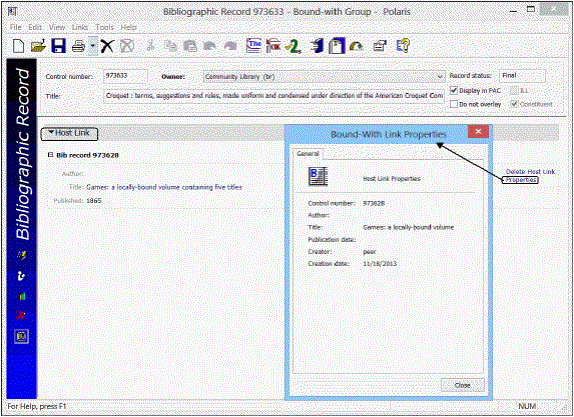
Task: Click the Creator value 'peer'
Action: click(369, 252)
